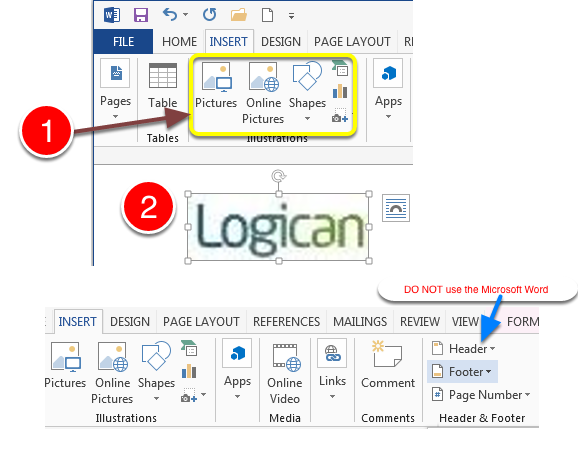Click Screenshot icon in the upper ribbon
The width and height of the screenshot is (578, 460).
tap(340, 116)
